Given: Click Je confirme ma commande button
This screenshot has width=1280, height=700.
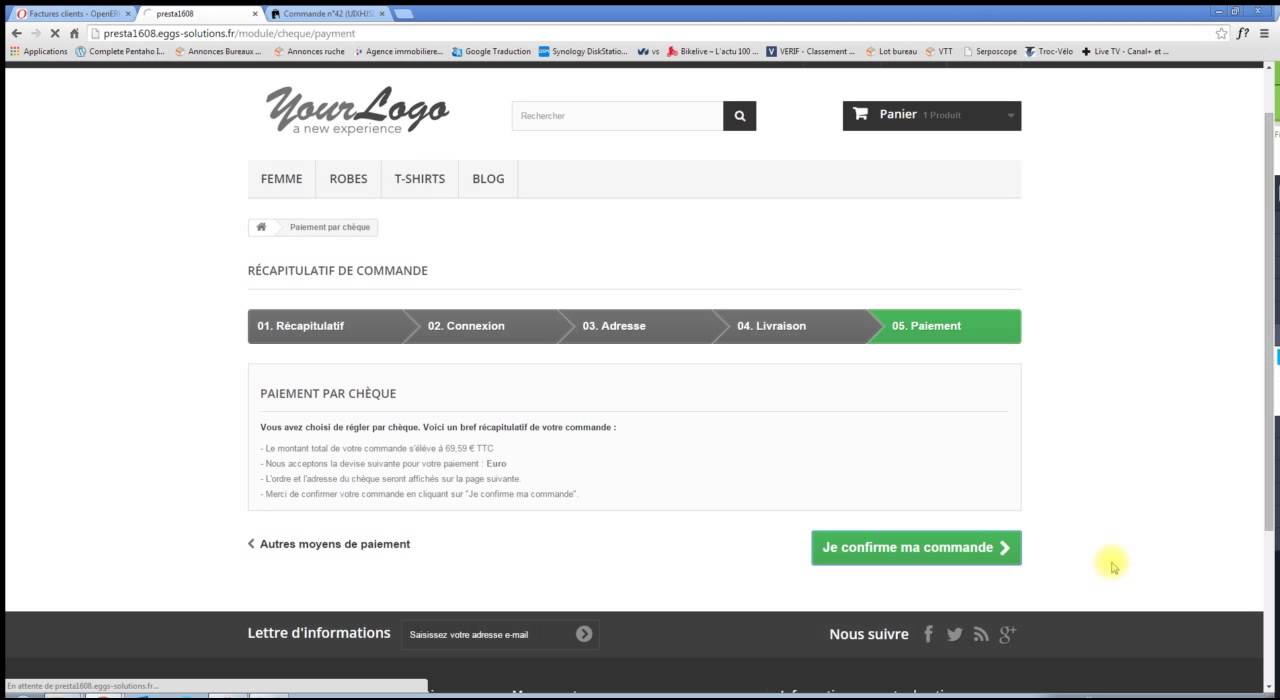Looking at the screenshot, I should [x=916, y=547].
